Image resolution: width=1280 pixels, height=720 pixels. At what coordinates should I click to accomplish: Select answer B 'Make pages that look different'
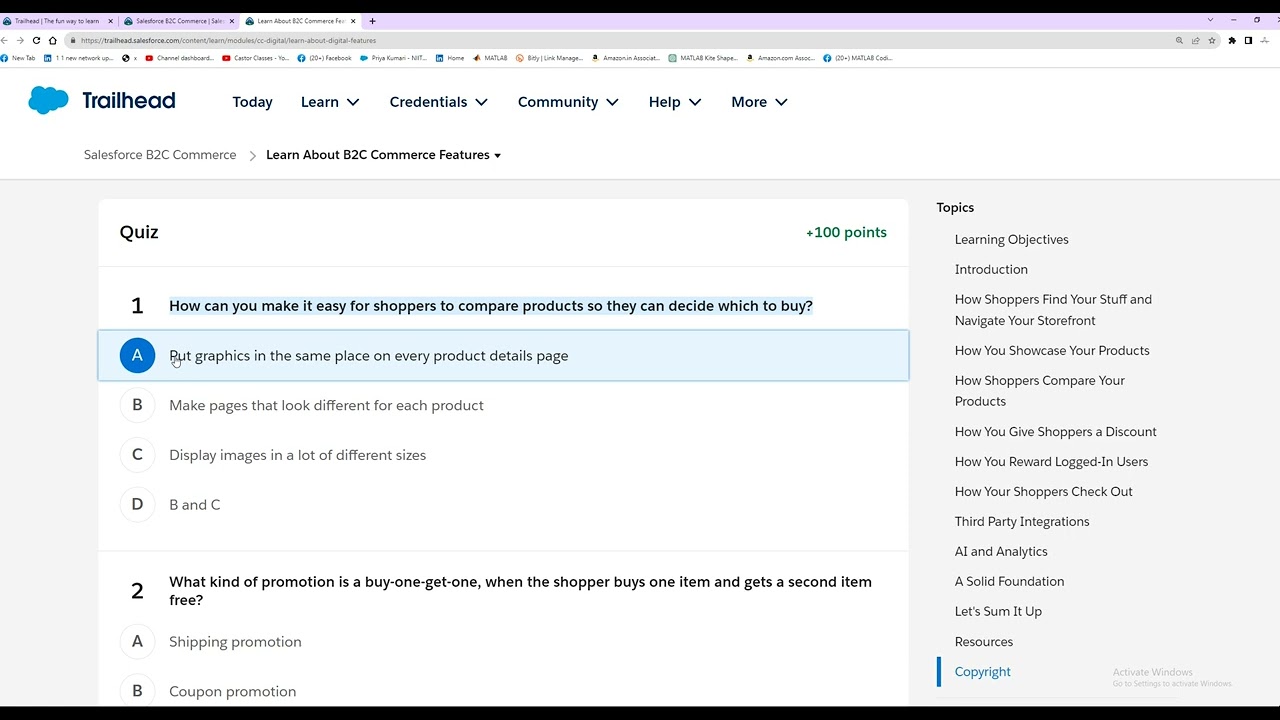point(503,405)
